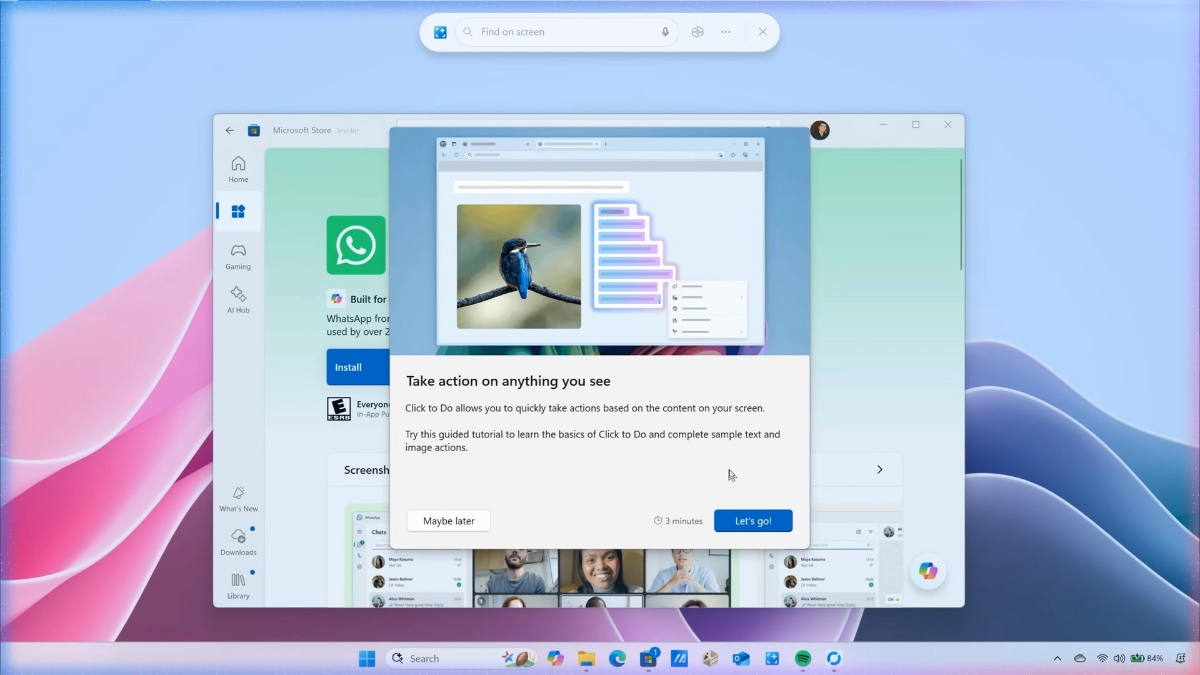The width and height of the screenshot is (1200, 675).
Task: Click the volume speaker tray icon
Action: (x=1119, y=658)
